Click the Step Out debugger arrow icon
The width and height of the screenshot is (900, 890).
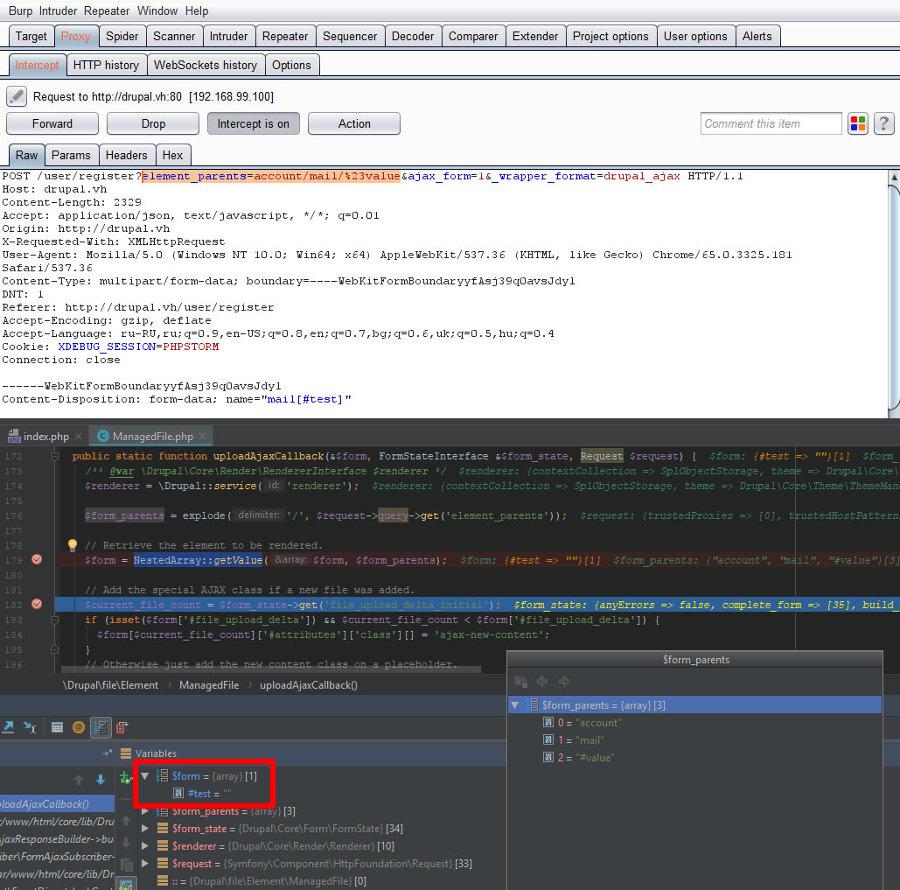pyautogui.click(x=8, y=727)
